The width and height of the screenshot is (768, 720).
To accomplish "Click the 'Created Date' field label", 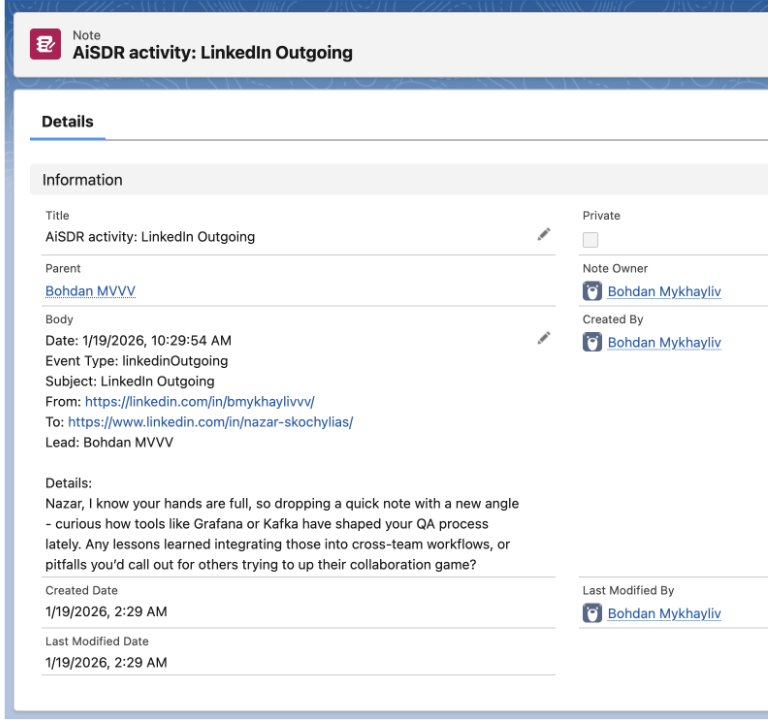I will pyautogui.click(x=81, y=591).
